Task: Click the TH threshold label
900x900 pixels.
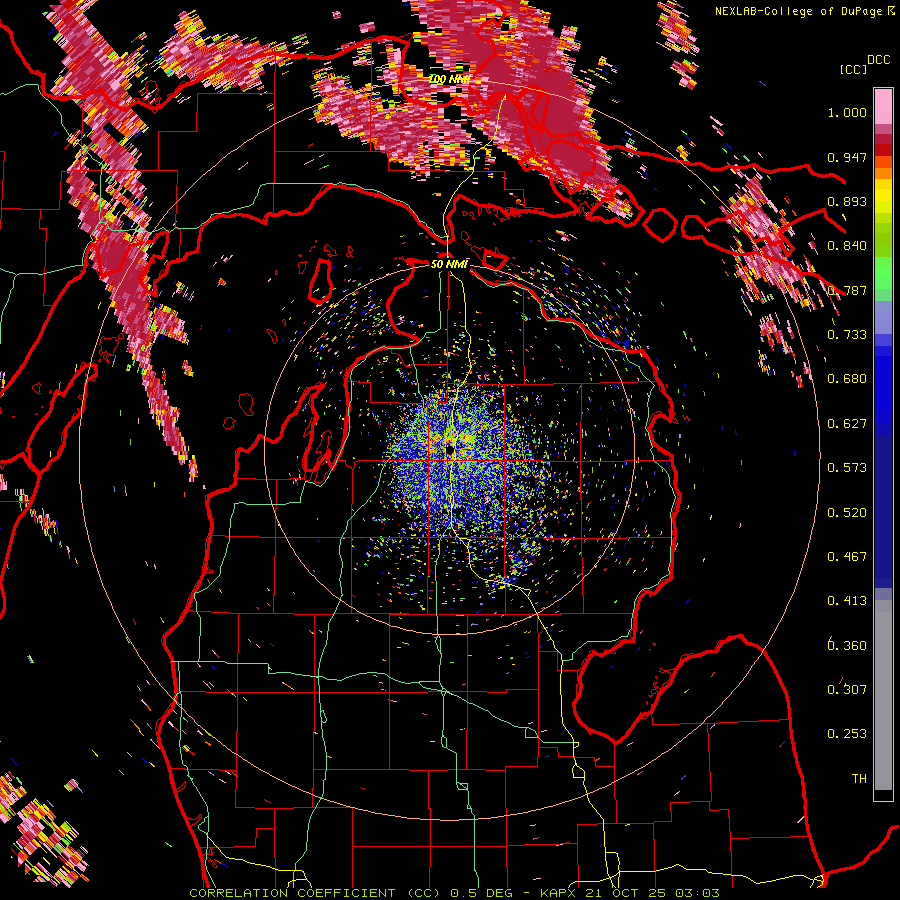Action: point(859,779)
